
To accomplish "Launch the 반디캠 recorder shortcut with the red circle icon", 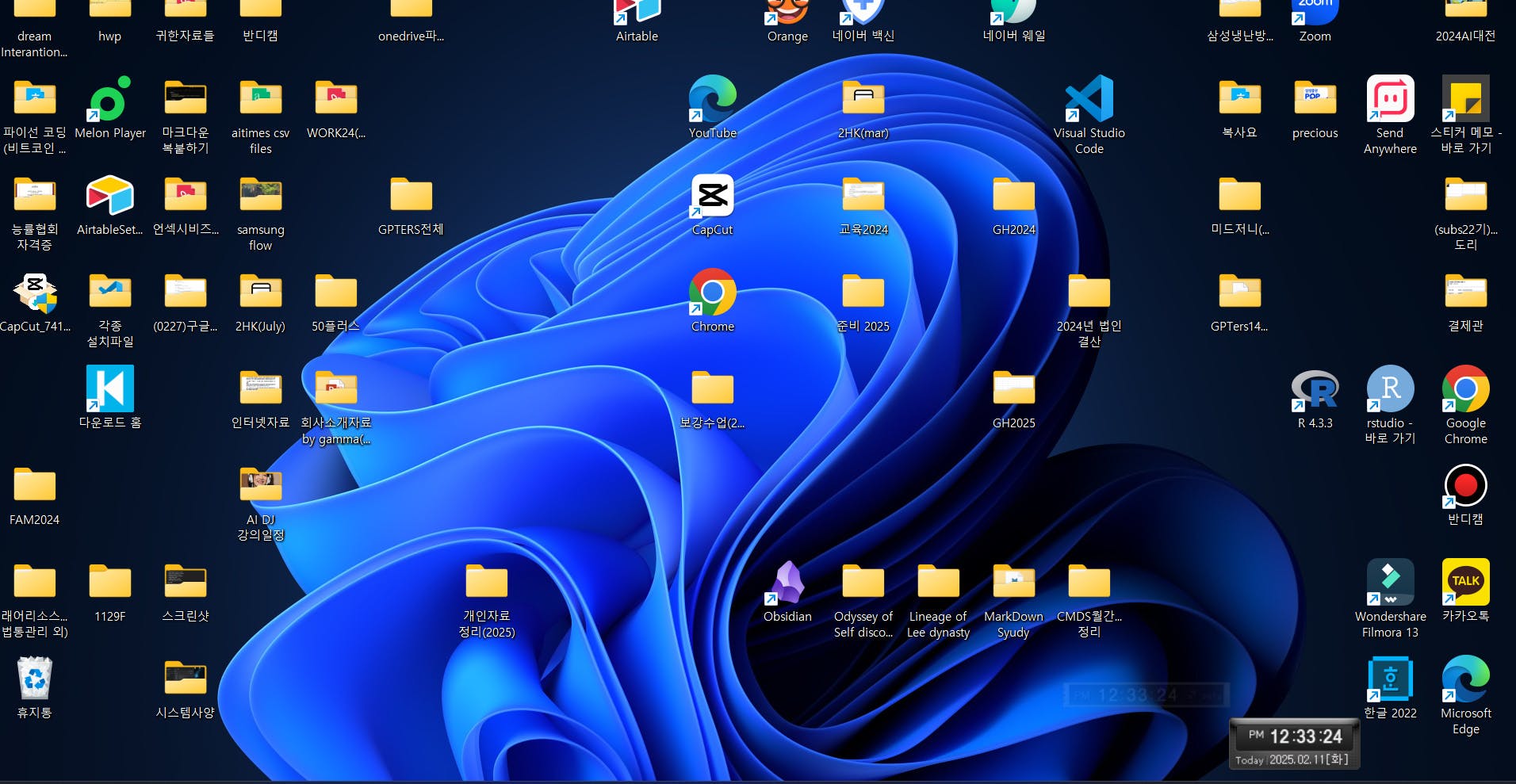I will tap(1465, 486).
